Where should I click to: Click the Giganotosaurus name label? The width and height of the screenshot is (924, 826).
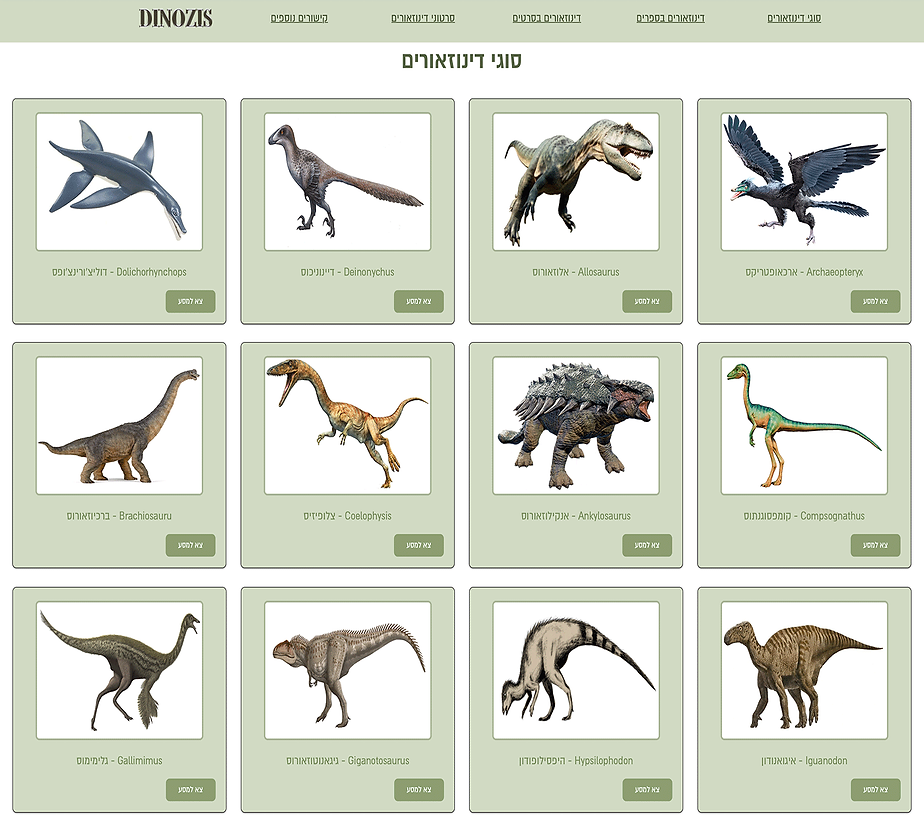pyautogui.click(x=348, y=761)
